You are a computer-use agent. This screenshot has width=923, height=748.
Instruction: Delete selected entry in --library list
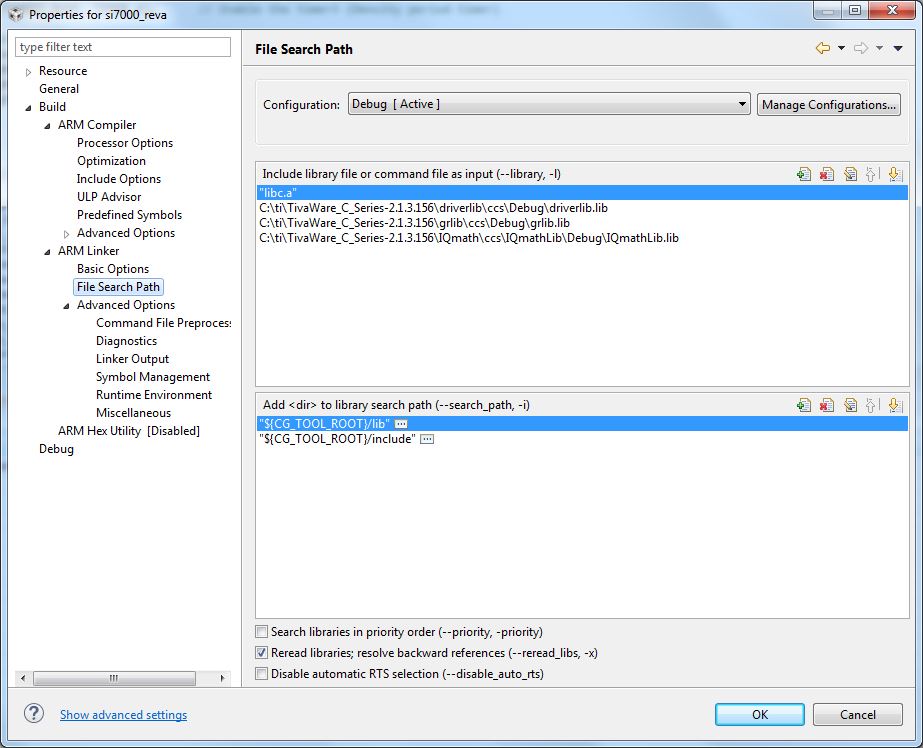pyautogui.click(x=827, y=174)
